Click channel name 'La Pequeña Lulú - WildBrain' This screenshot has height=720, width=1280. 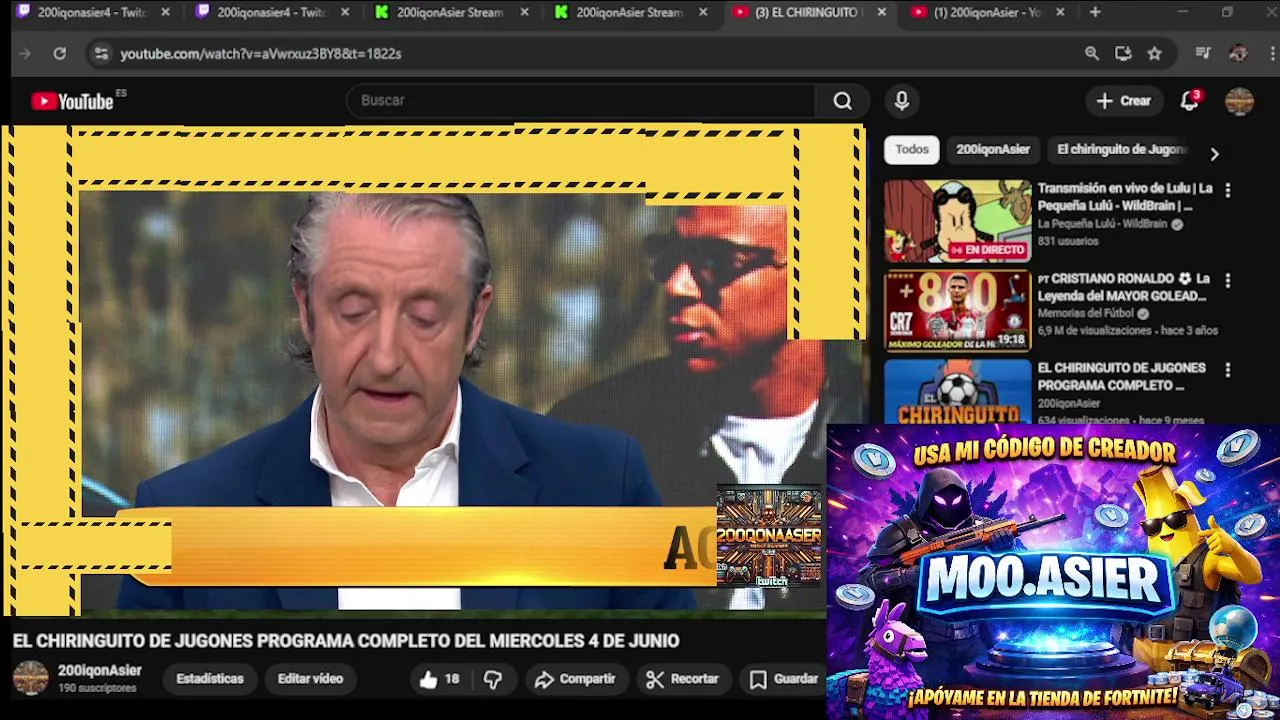1102,224
